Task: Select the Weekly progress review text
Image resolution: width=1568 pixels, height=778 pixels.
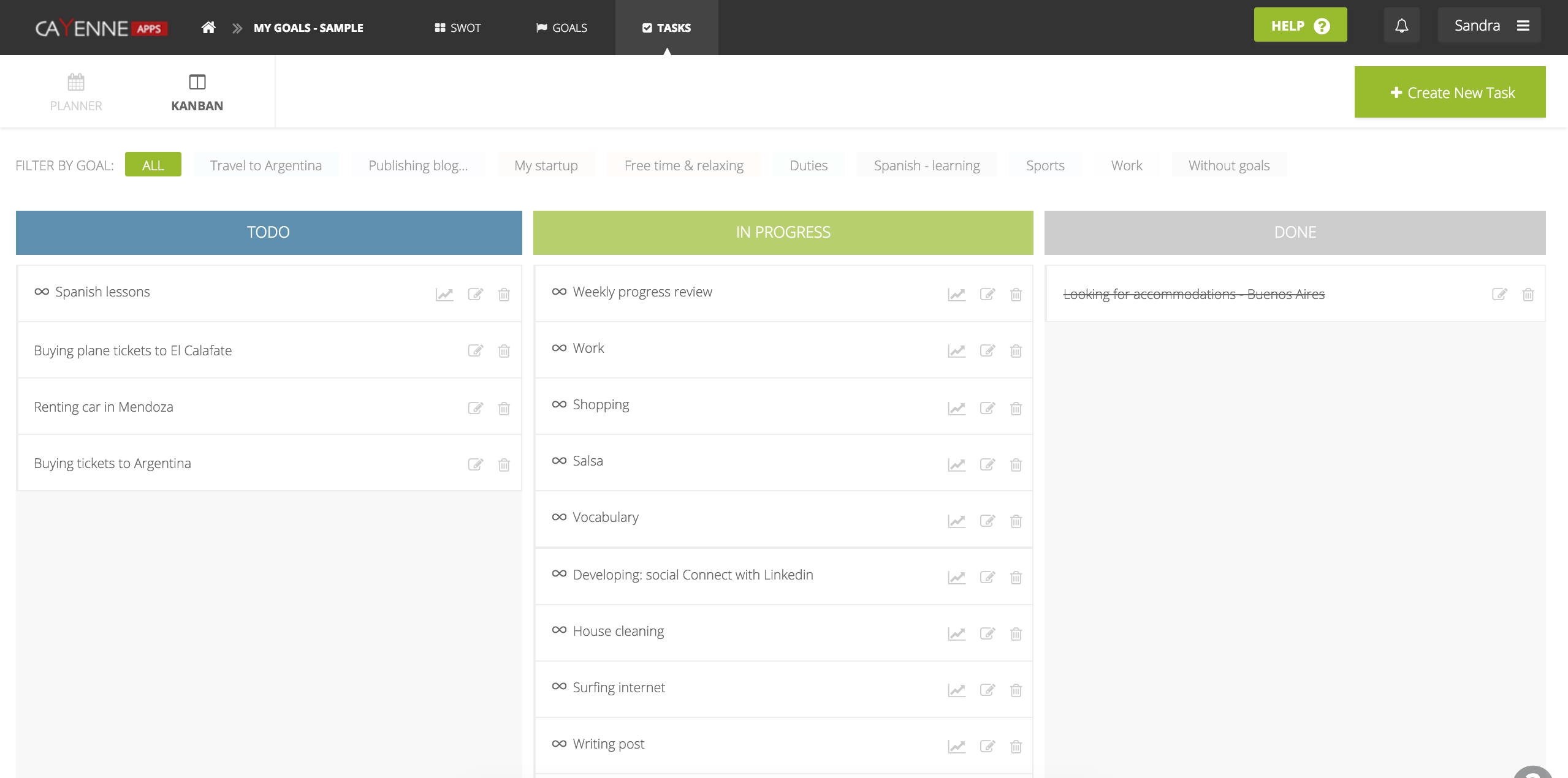Action: pyautogui.click(x=642, y=292)
